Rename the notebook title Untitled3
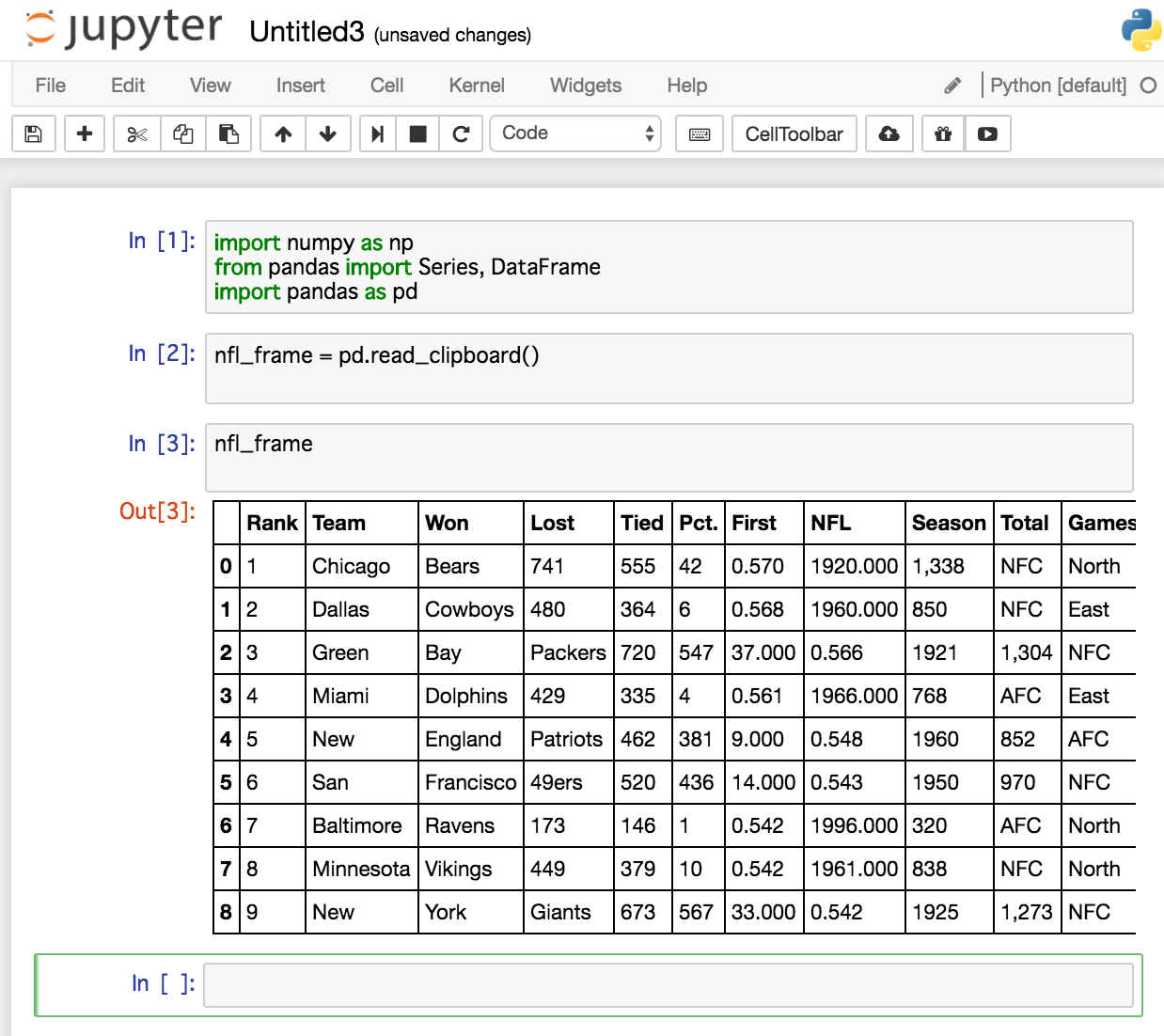The width and height of the screenshot is (1164, 1036). 307,32
